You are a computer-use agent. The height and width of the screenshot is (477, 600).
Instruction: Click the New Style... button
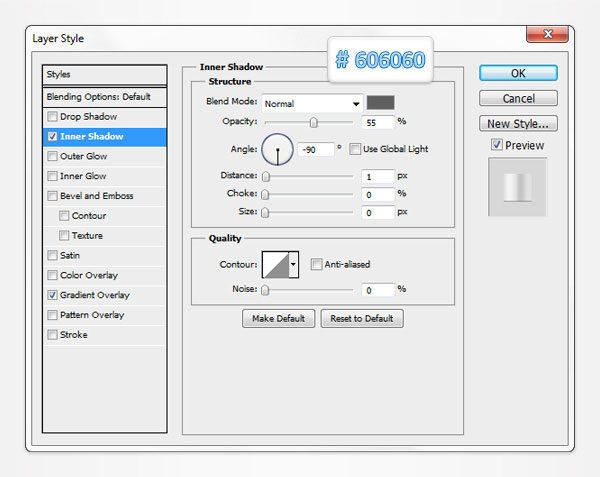518,124
